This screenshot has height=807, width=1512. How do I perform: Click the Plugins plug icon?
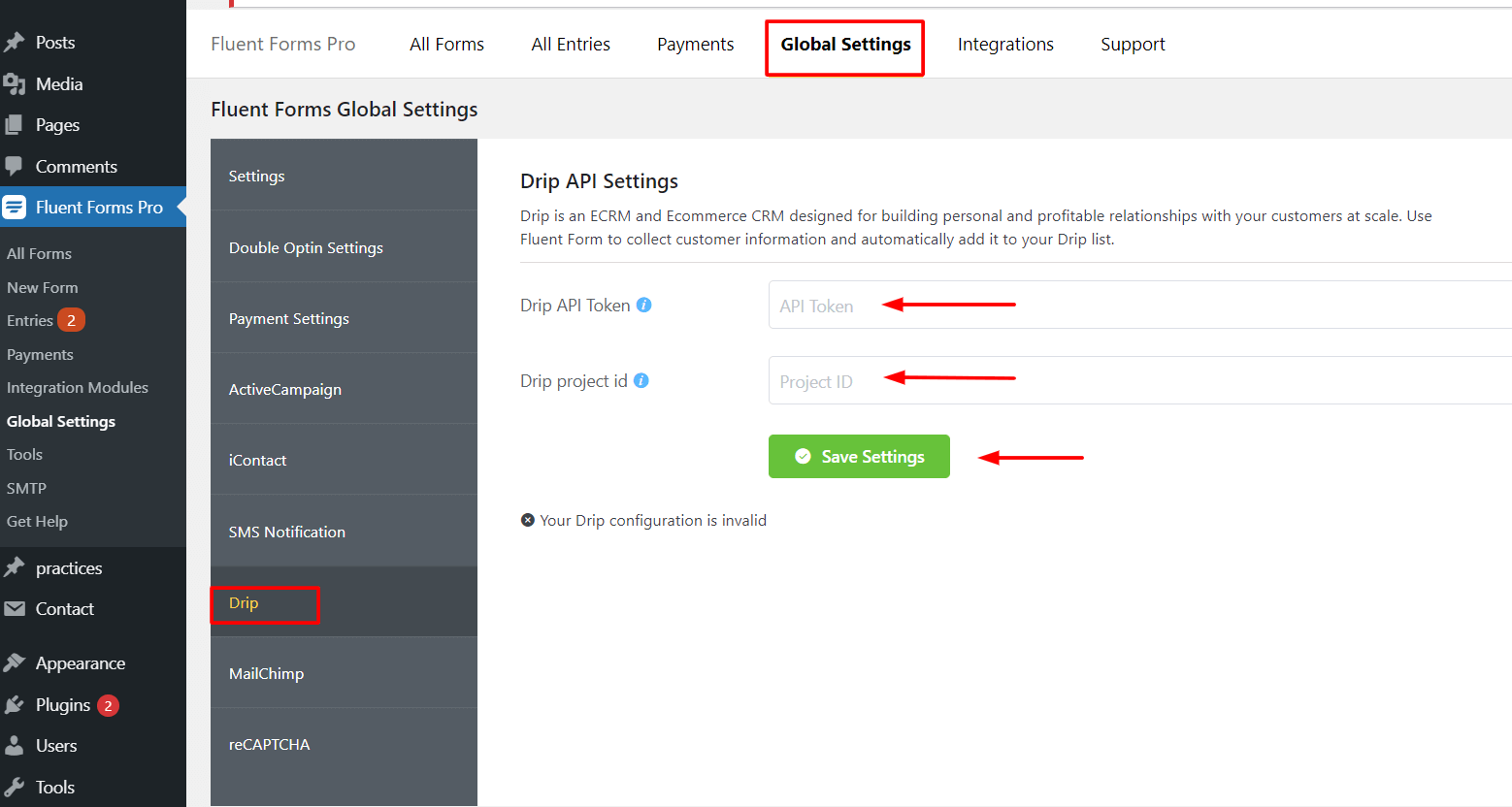coord(14,705)
